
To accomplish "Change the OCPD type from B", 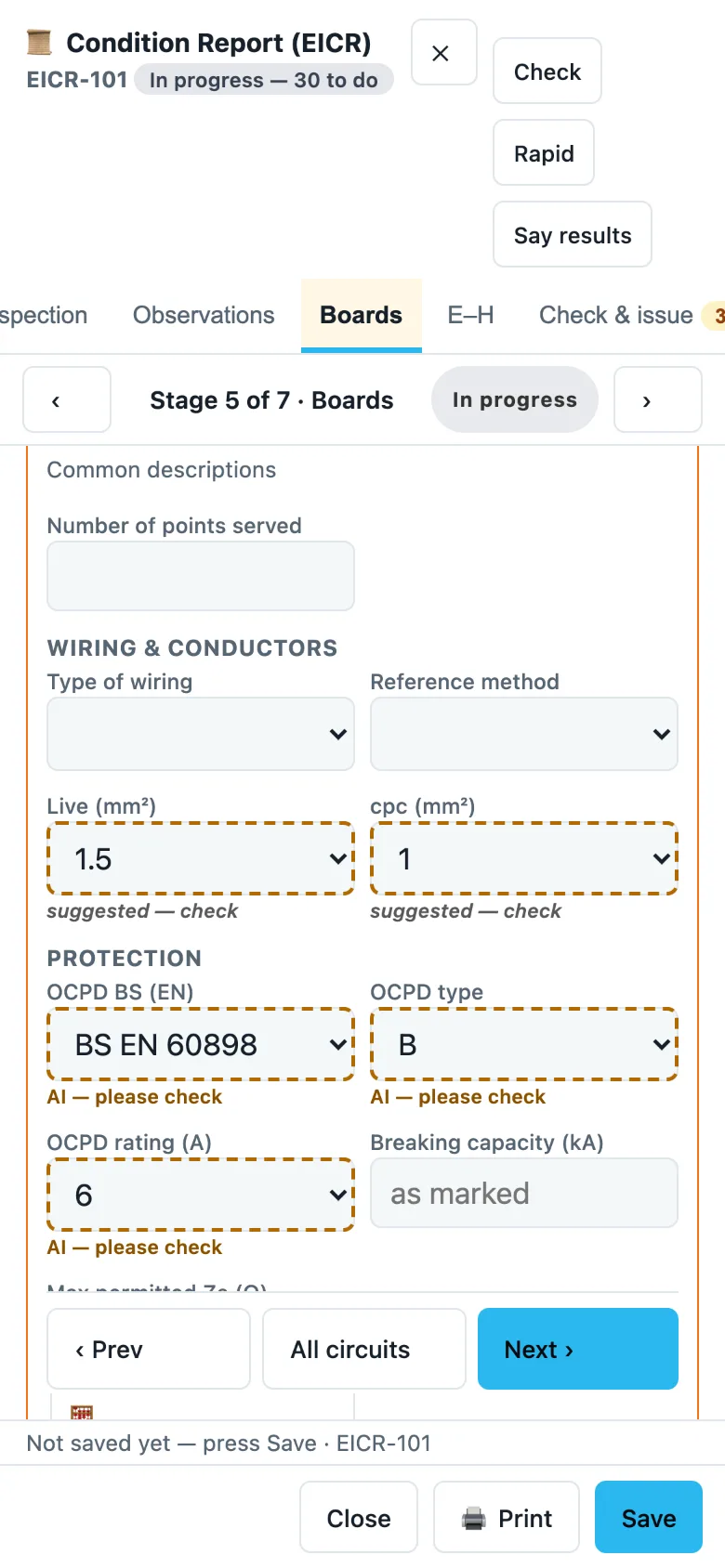I will coord(524,1044).
